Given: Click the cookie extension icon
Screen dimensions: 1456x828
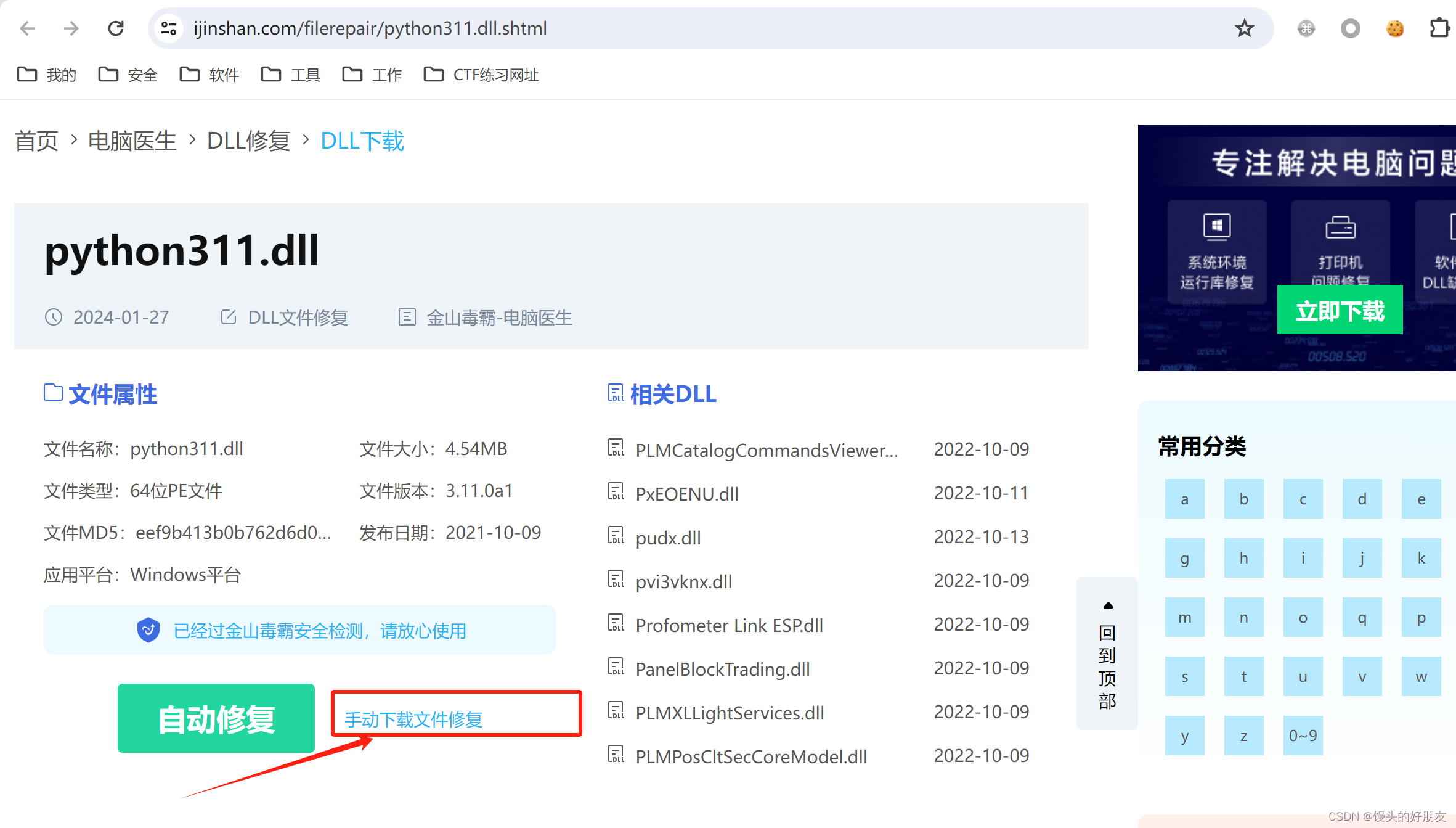Looking at the screenshot, I should click(x=1395, y=28).
